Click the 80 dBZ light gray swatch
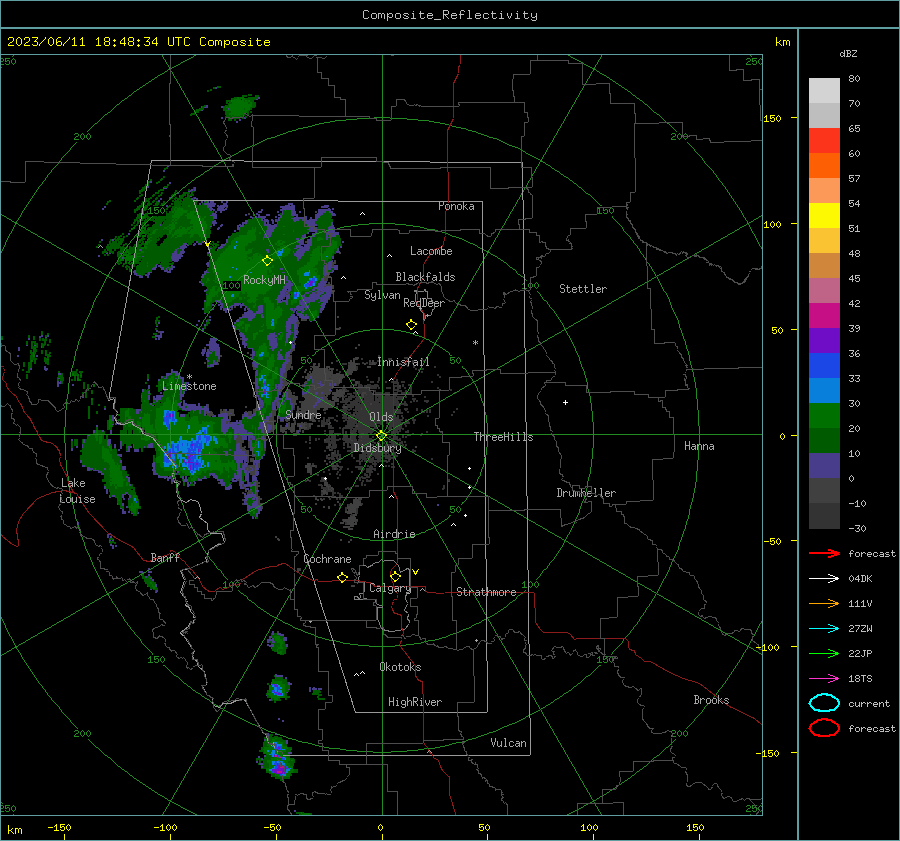Screen dimensions: 900x841 tap(824, 90)
